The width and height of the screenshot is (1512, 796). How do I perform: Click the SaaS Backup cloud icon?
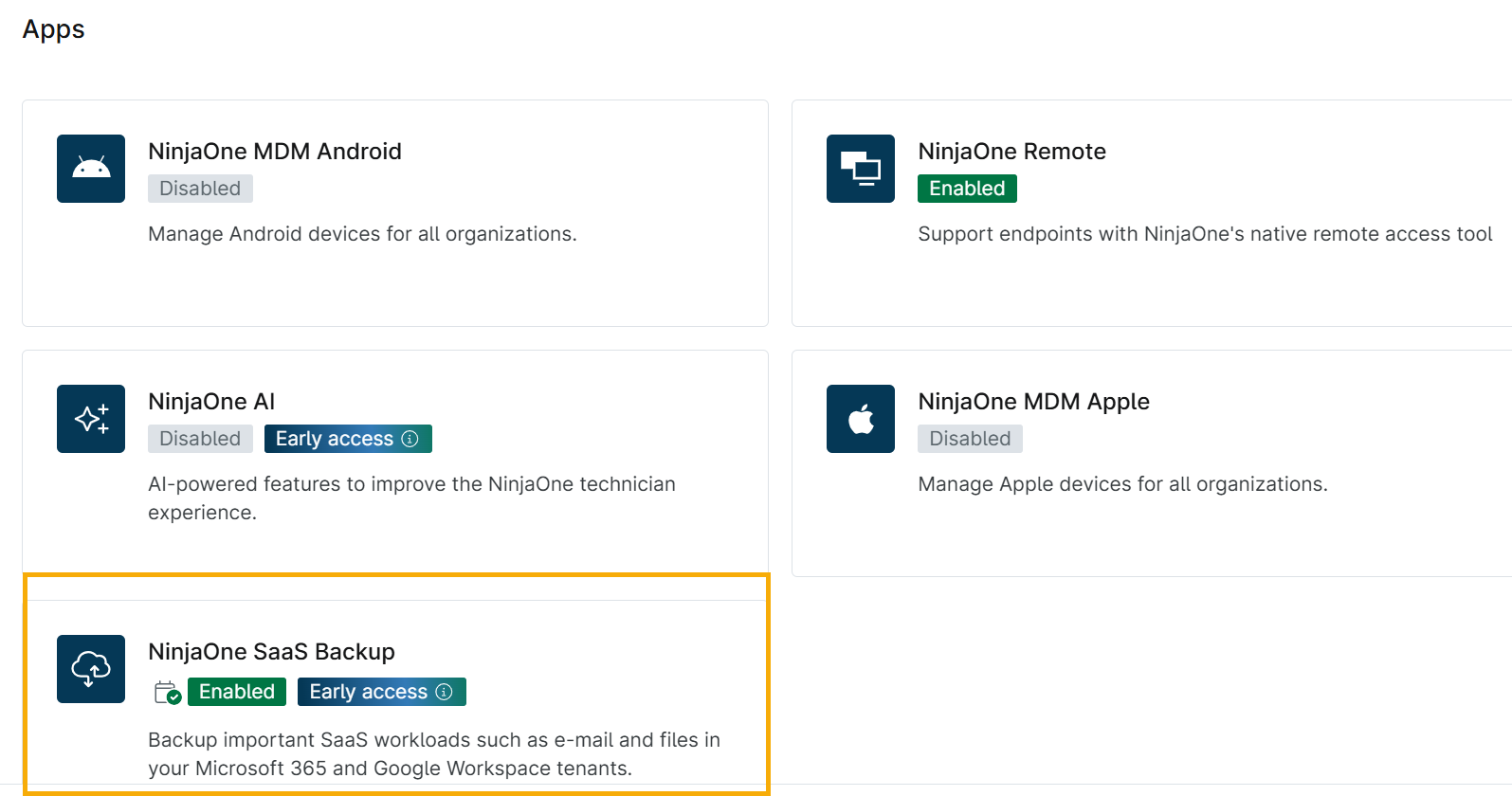point(91,669)
